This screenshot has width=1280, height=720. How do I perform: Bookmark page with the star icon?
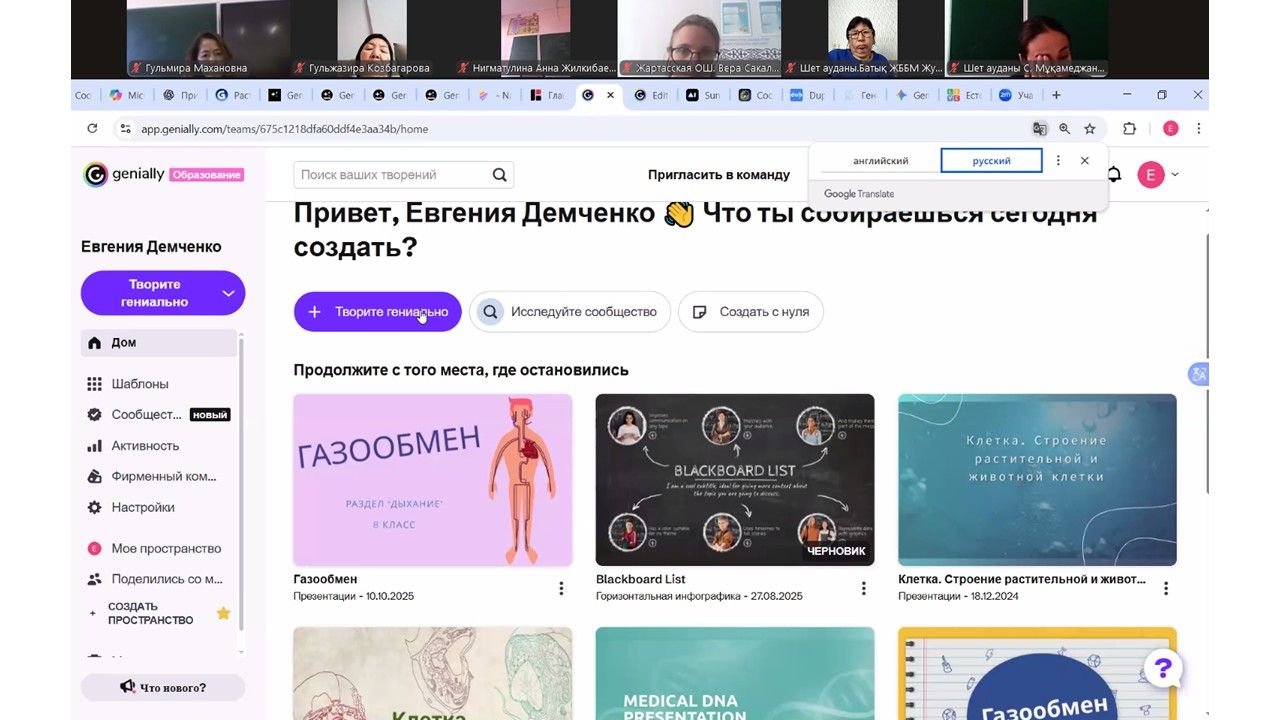click(1090, 129)
